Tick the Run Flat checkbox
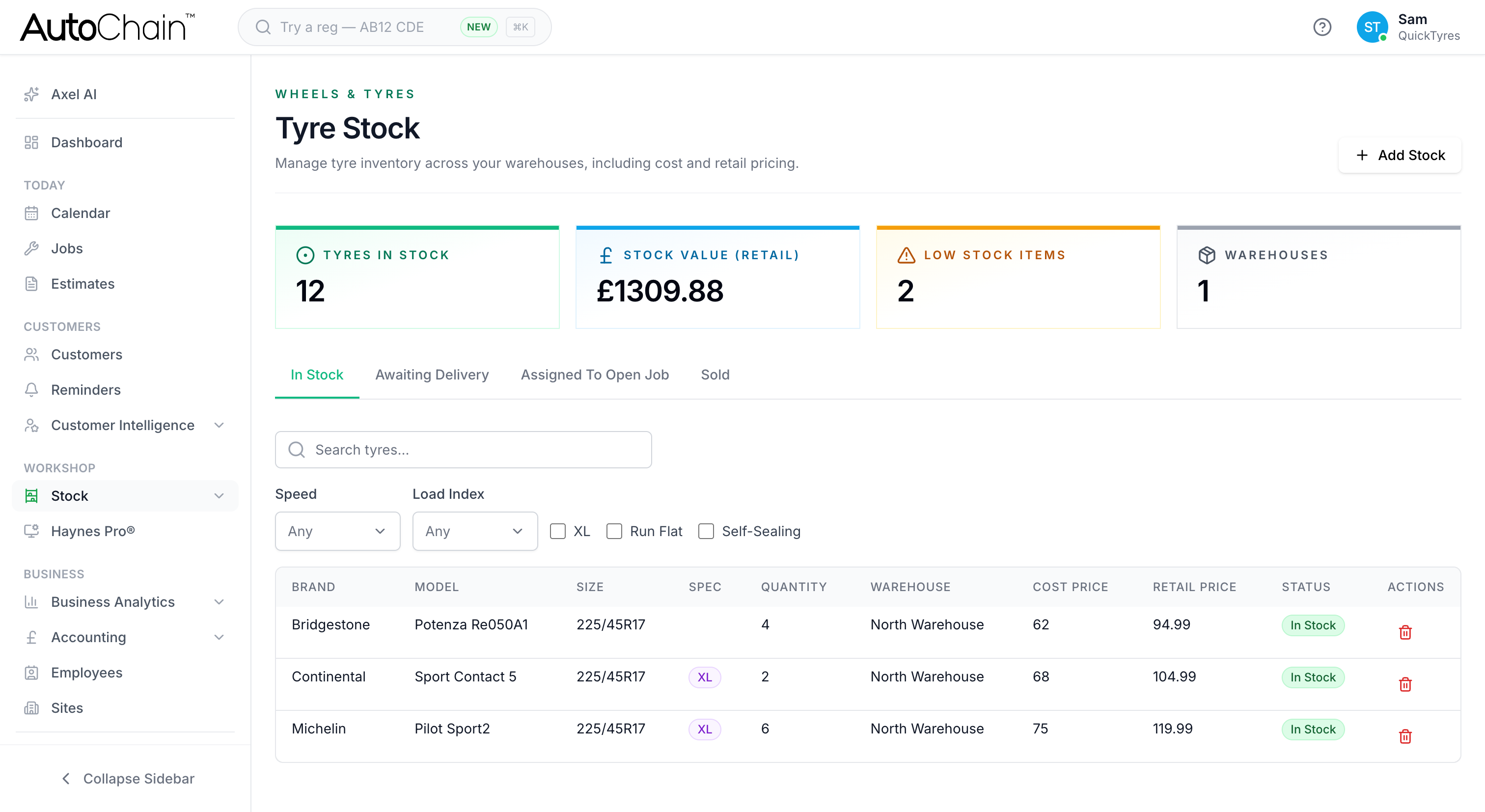Viewport: 1485px width, 812px height. (614, 531)
